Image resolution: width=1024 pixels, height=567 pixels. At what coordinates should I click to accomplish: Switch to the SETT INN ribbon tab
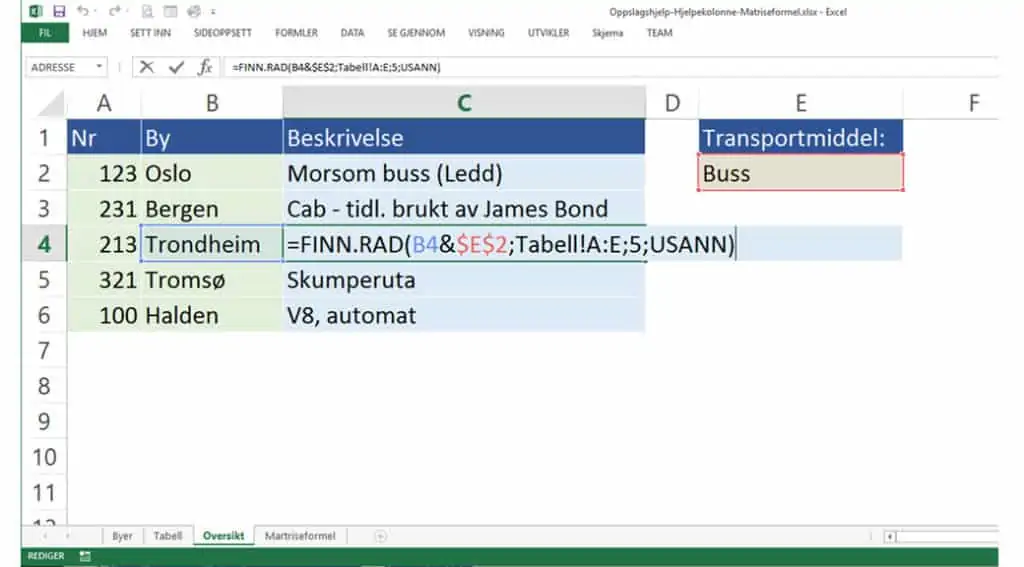click(x=150, y=33)
